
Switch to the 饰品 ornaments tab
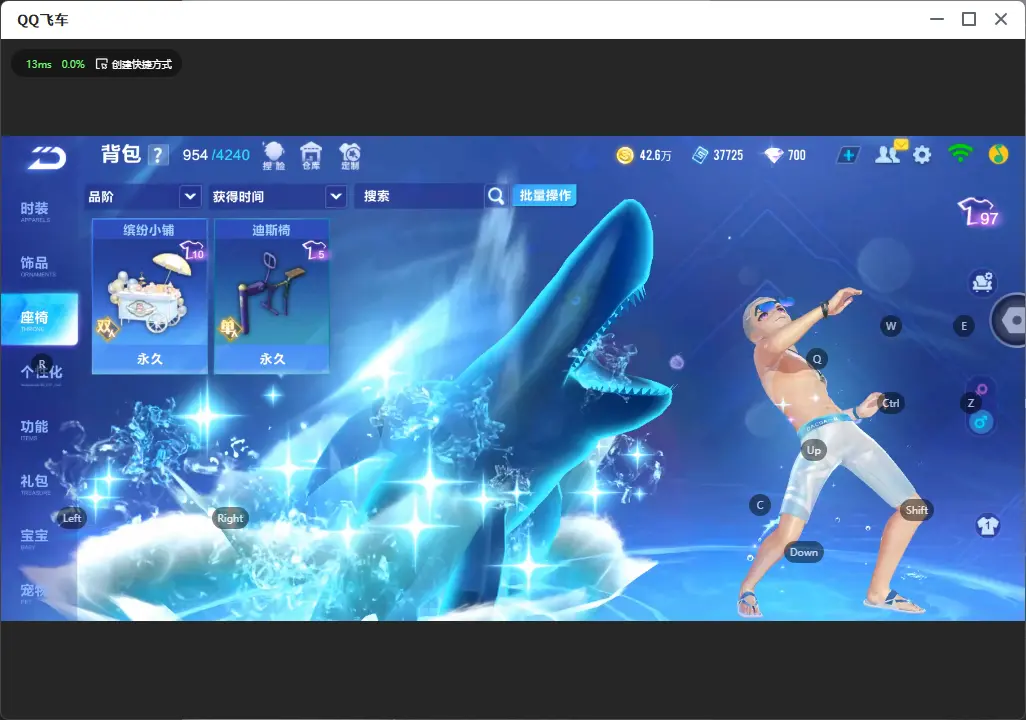coord(35,265)
